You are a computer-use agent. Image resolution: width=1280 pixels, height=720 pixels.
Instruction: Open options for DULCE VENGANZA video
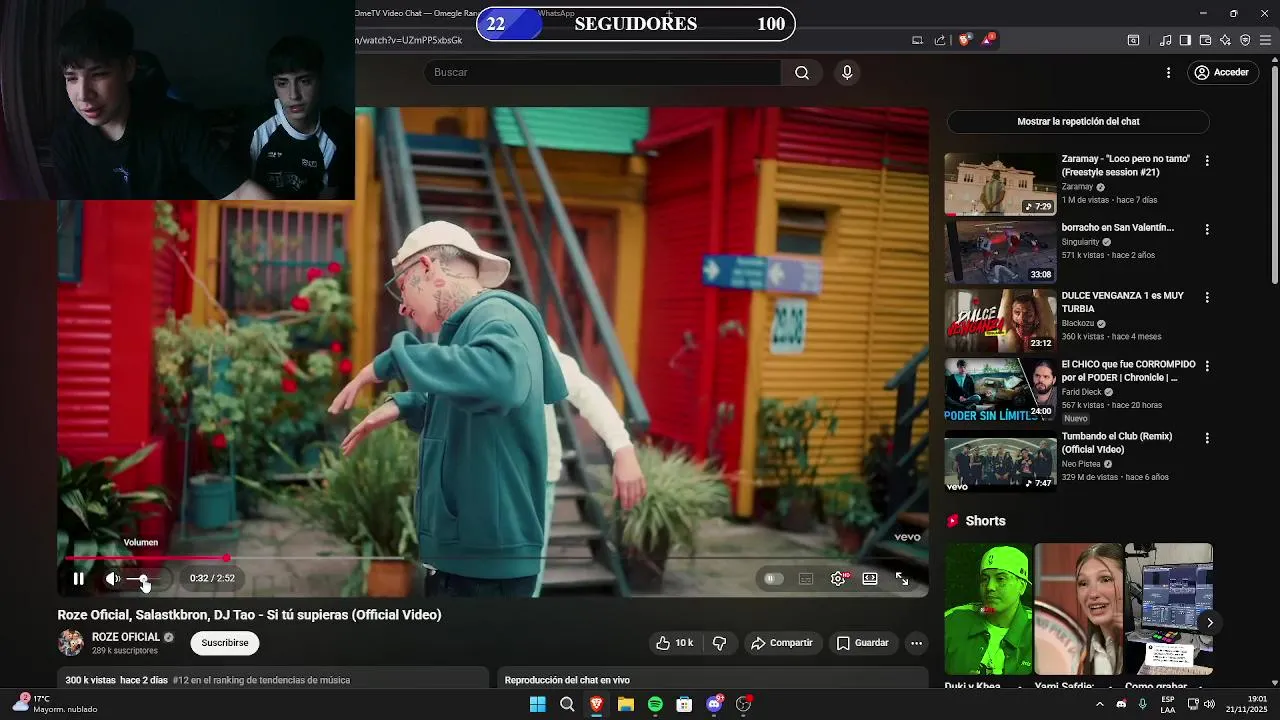1207,297
